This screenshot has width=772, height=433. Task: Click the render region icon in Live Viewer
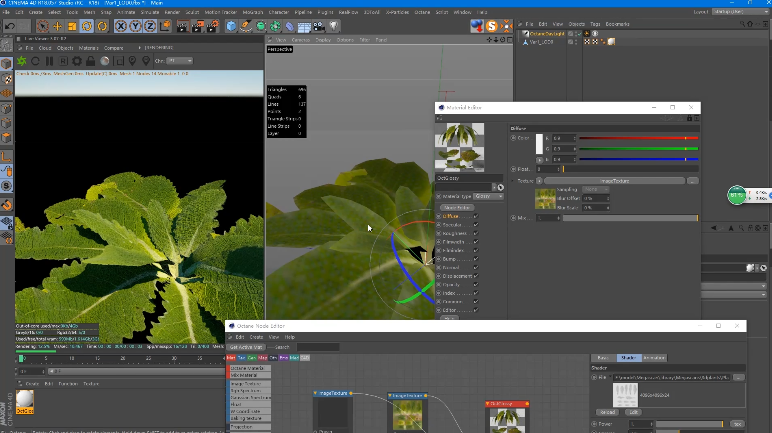pyautogui.click(x=119, y=61)
